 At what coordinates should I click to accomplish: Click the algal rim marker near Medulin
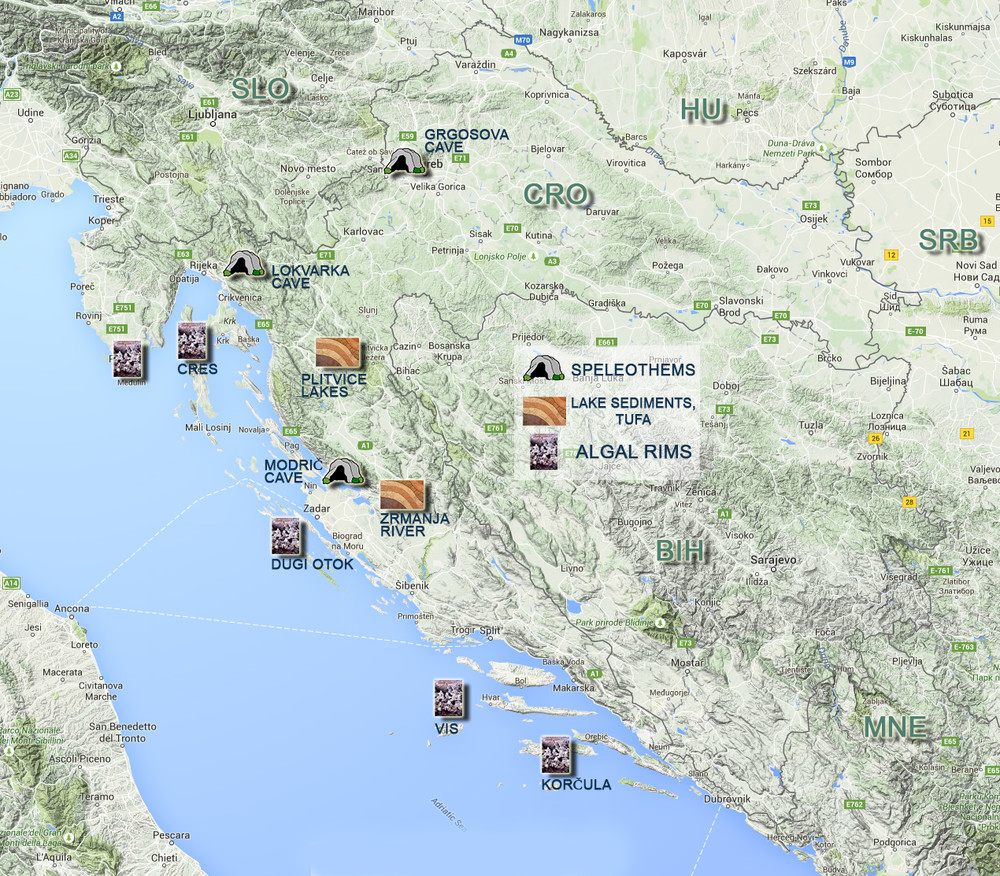(x=127, y=359)
